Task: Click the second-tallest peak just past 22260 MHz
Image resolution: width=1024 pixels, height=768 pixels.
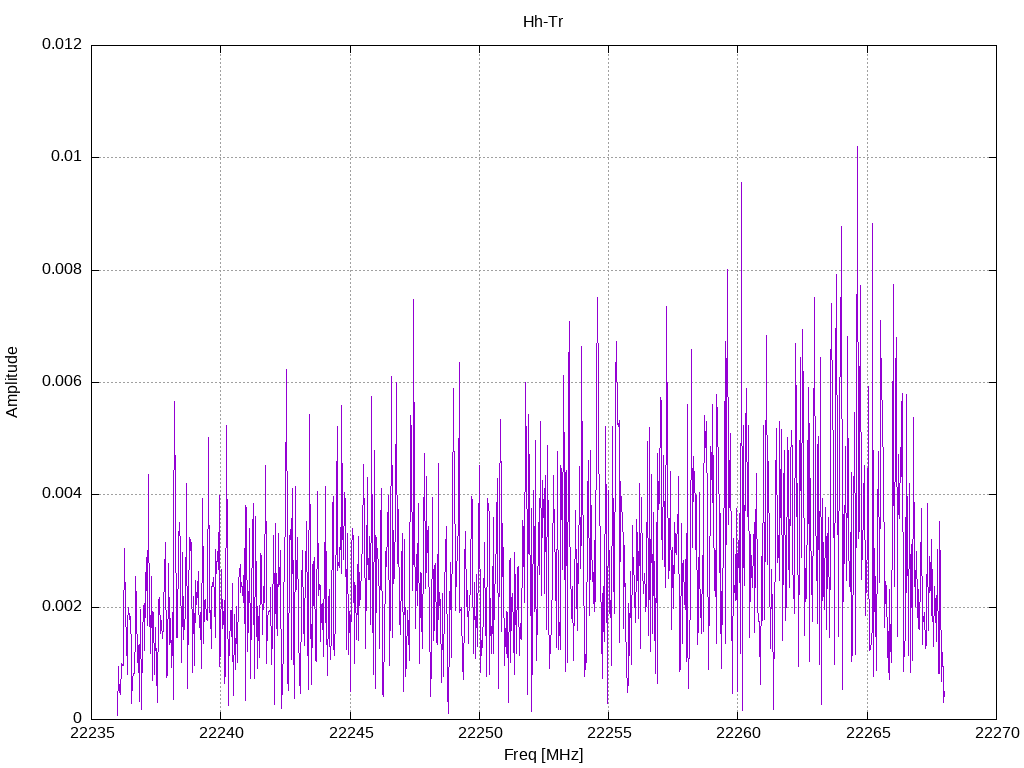Action: pos(741,184)
